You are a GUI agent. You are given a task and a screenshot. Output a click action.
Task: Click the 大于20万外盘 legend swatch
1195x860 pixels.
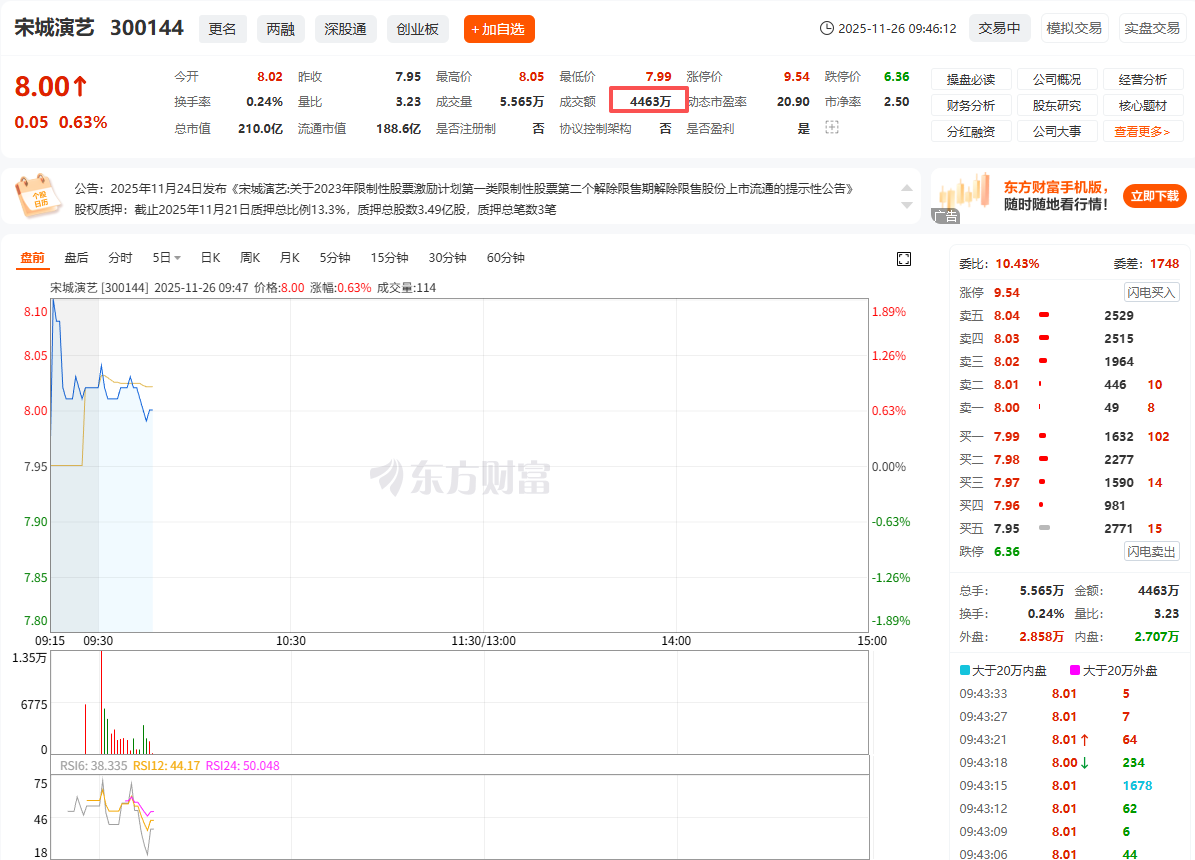click(x=1075, y=669)
